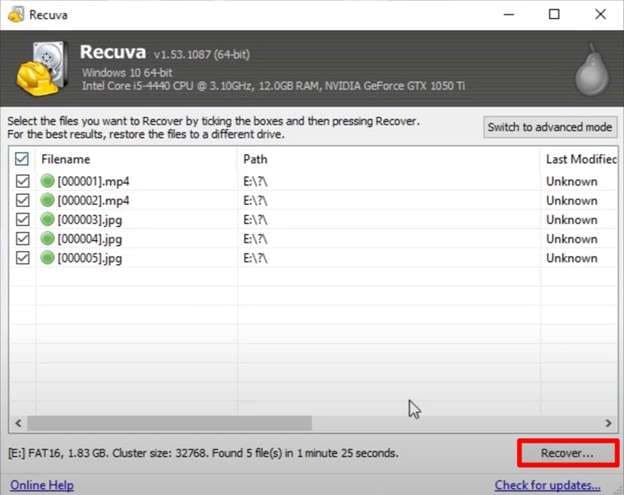Click the Piriform pear logo
This screenshot has width=624, height=495.
click(x=592, y=70)
